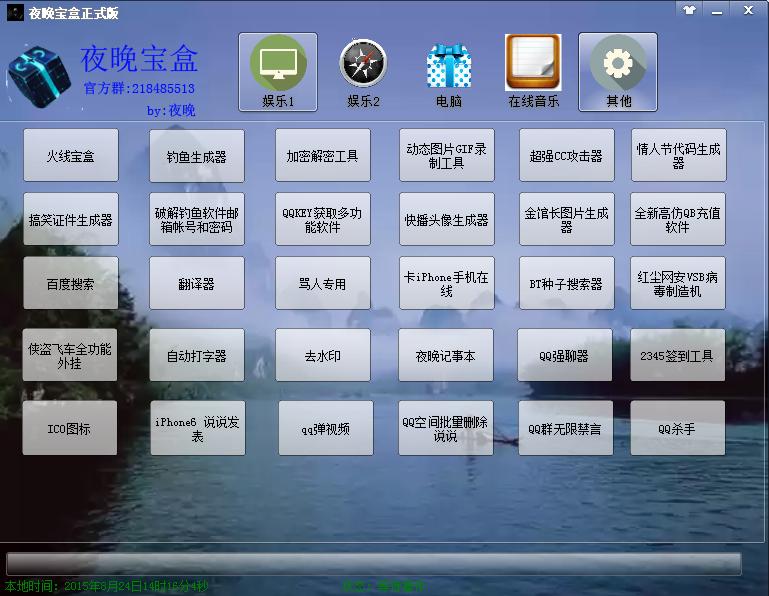Open 红尘网安USB病毒制造机 button
This screenshot has height=596, width=769.
pyautogui.click(x=678, y=283)
